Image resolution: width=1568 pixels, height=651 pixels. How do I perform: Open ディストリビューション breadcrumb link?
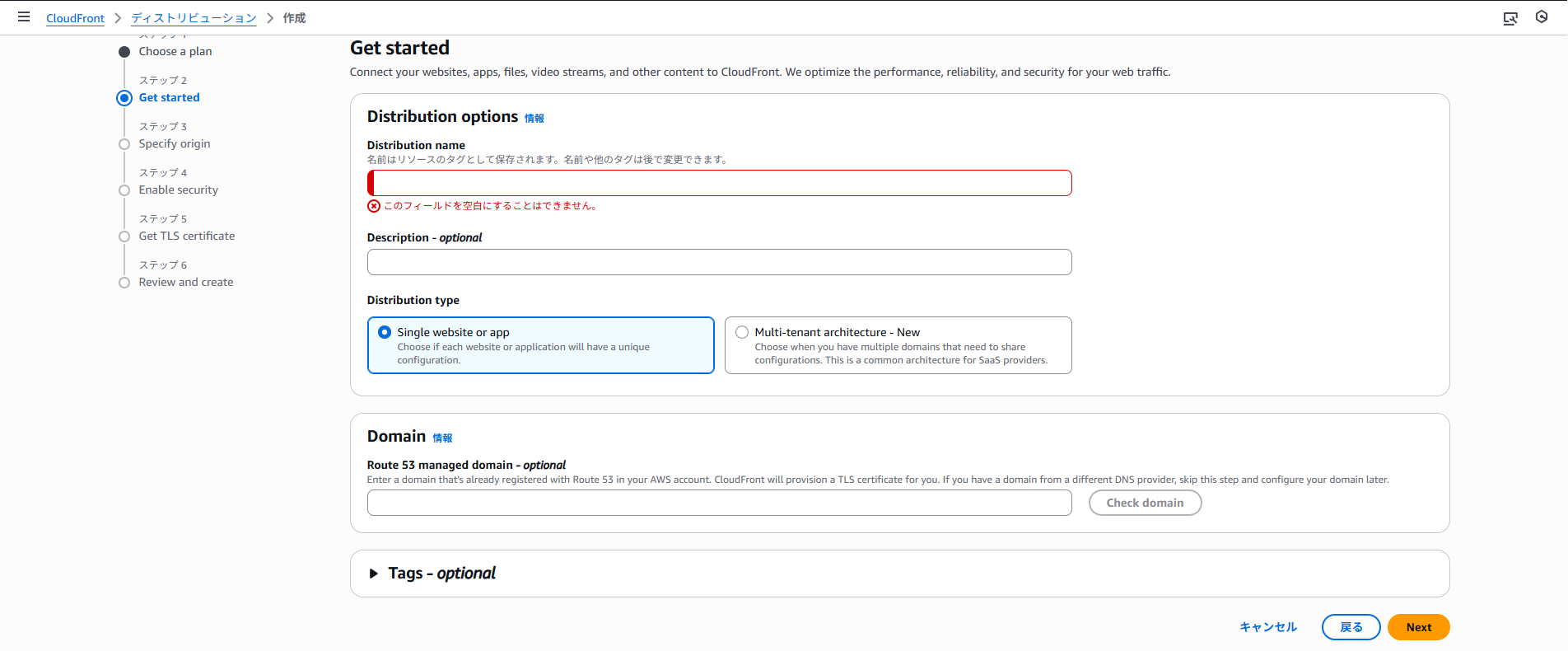click(194, 18)
